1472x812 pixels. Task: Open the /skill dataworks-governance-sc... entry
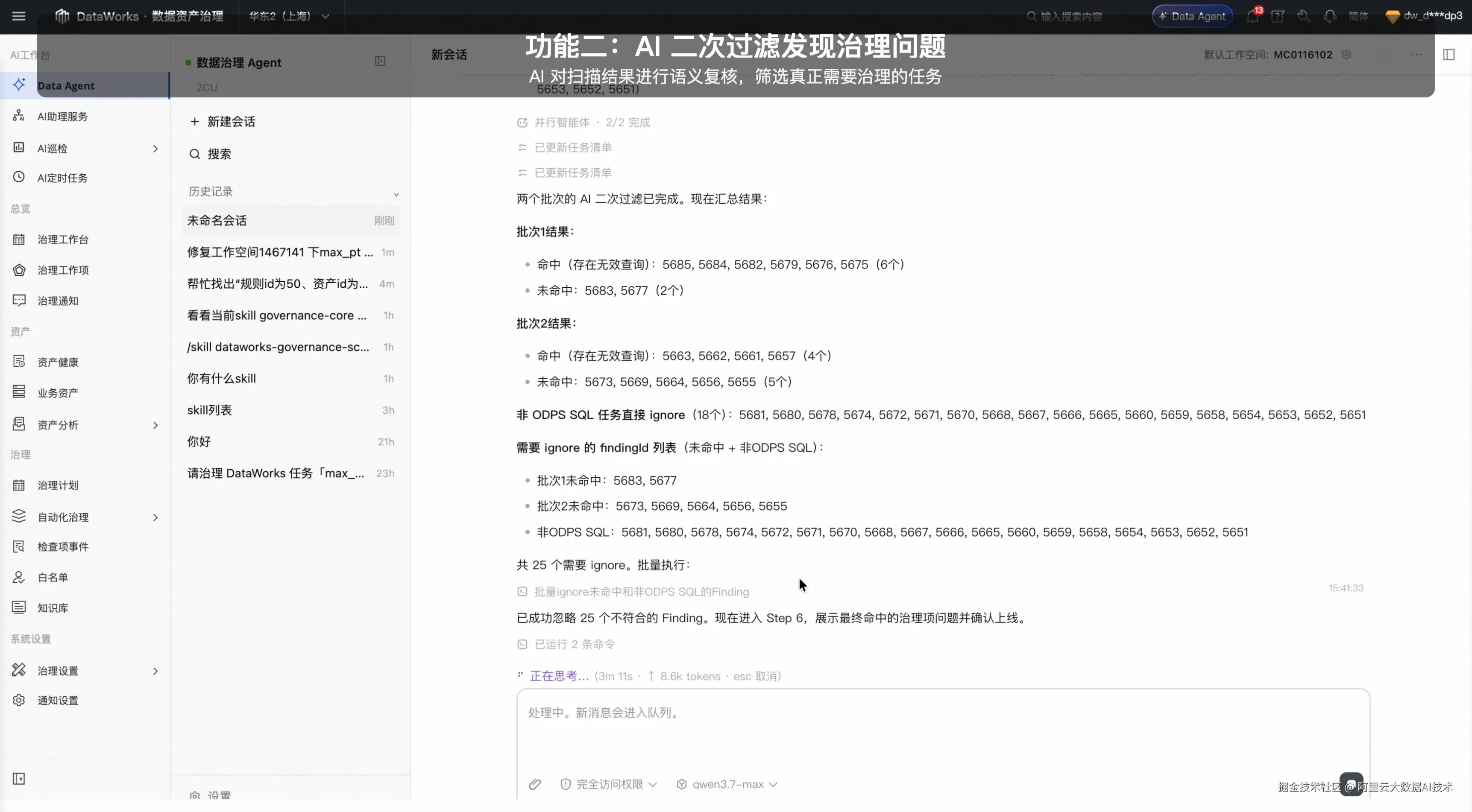[291, 347]
